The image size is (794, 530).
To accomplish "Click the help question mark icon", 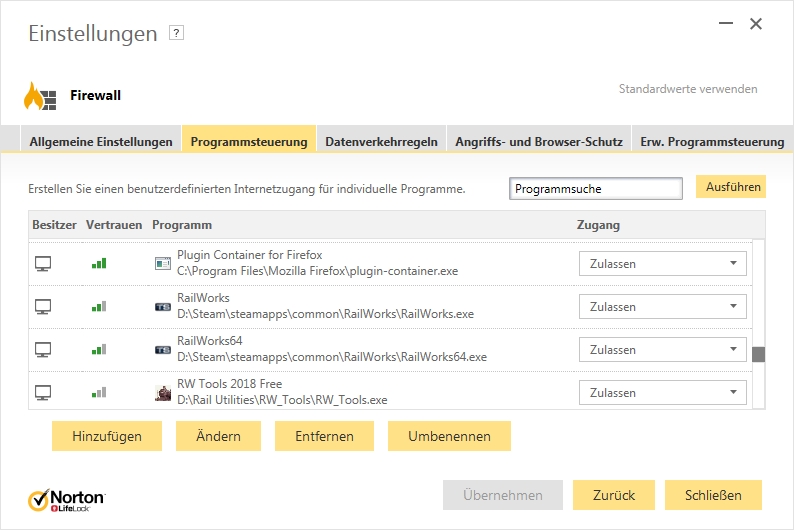I will [177, 33].
